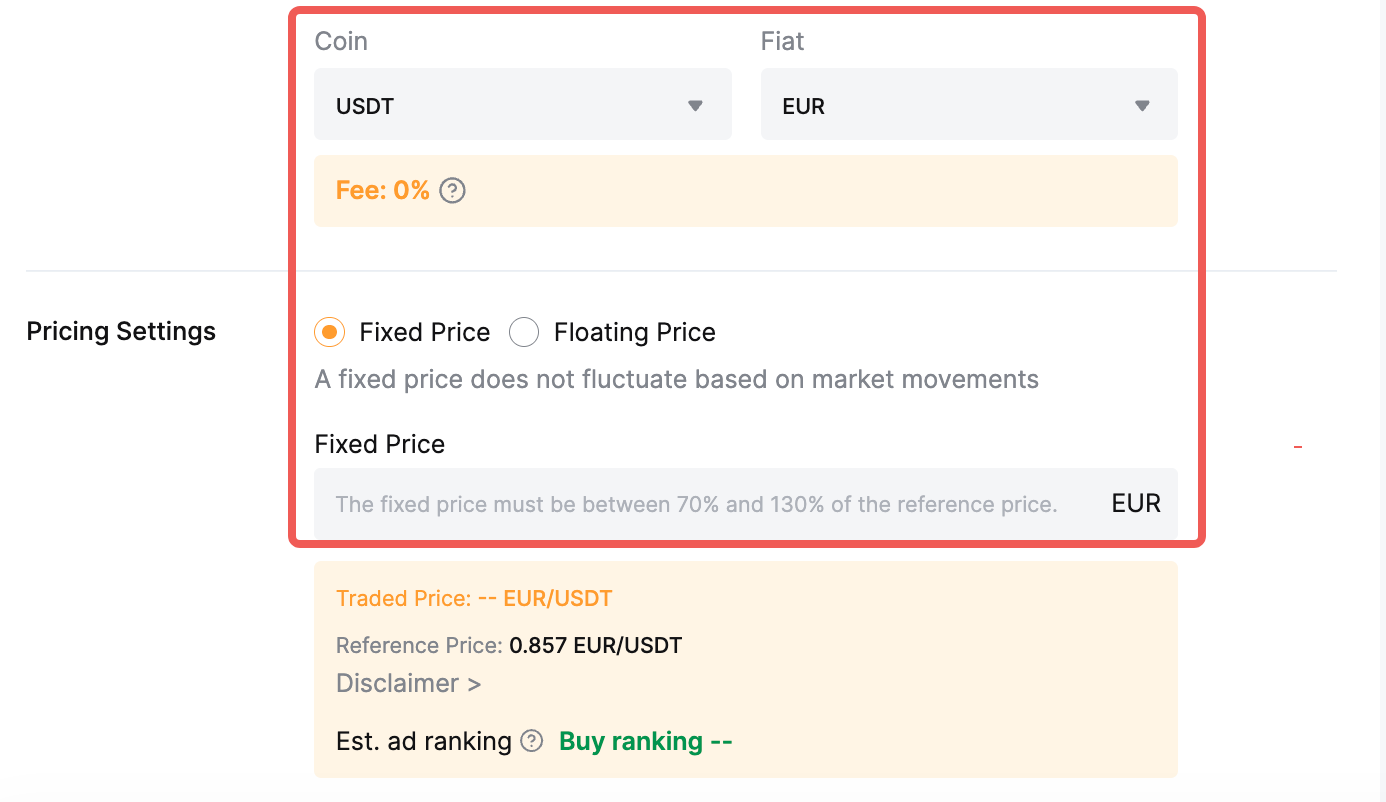Click the Coin field label

click(341, 41)
